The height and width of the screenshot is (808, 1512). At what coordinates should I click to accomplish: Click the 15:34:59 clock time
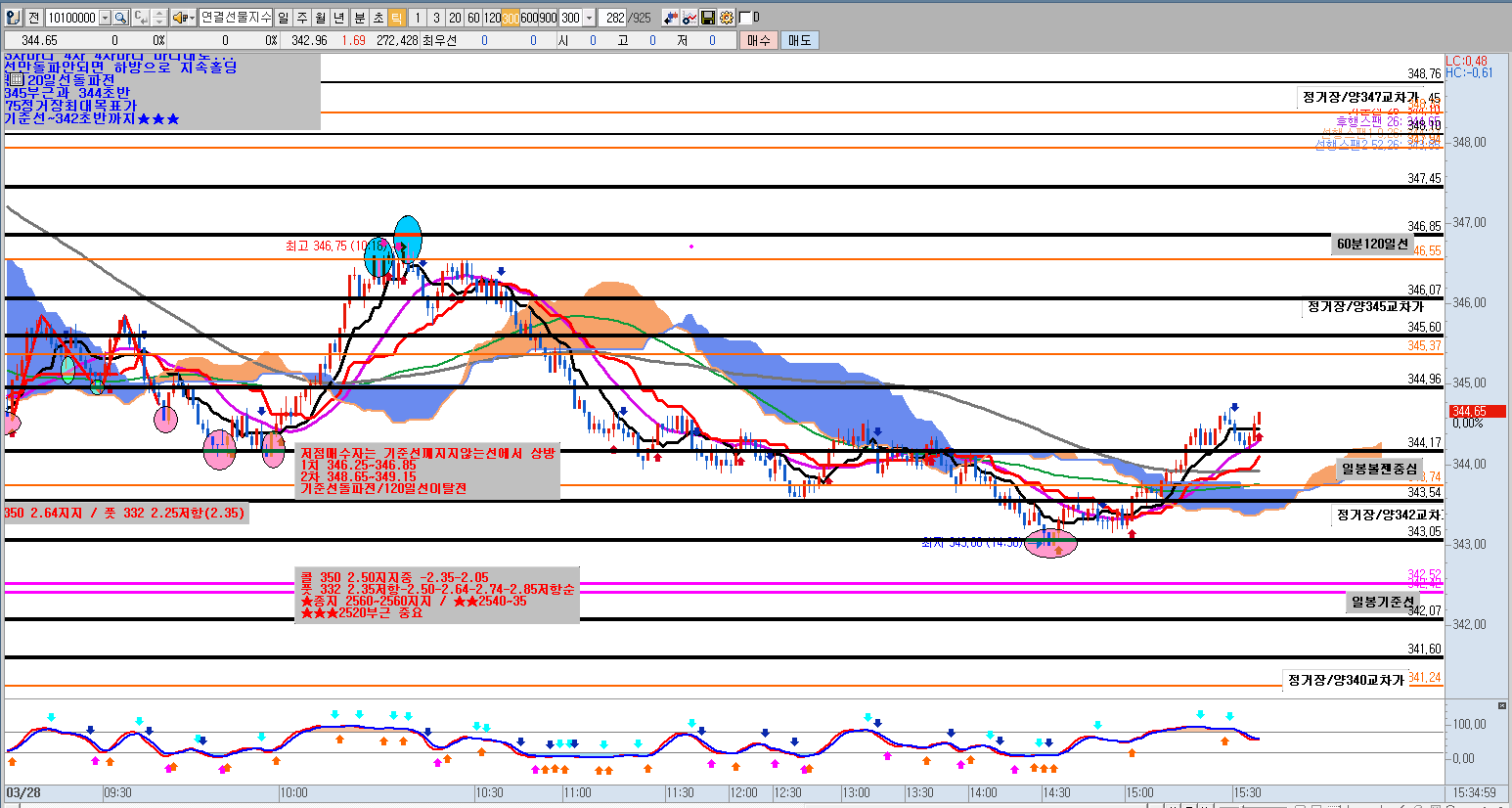(1475, 792)
